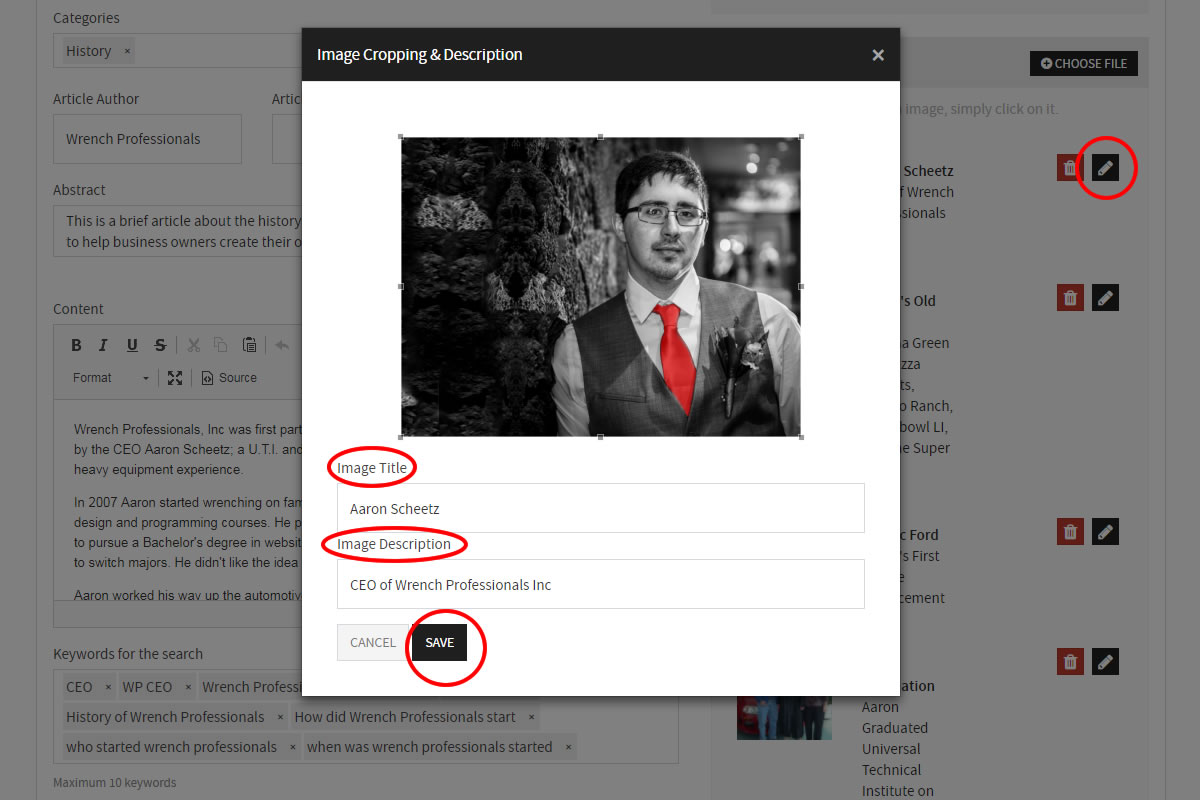Switch editor to Source view

coord(229,378)
